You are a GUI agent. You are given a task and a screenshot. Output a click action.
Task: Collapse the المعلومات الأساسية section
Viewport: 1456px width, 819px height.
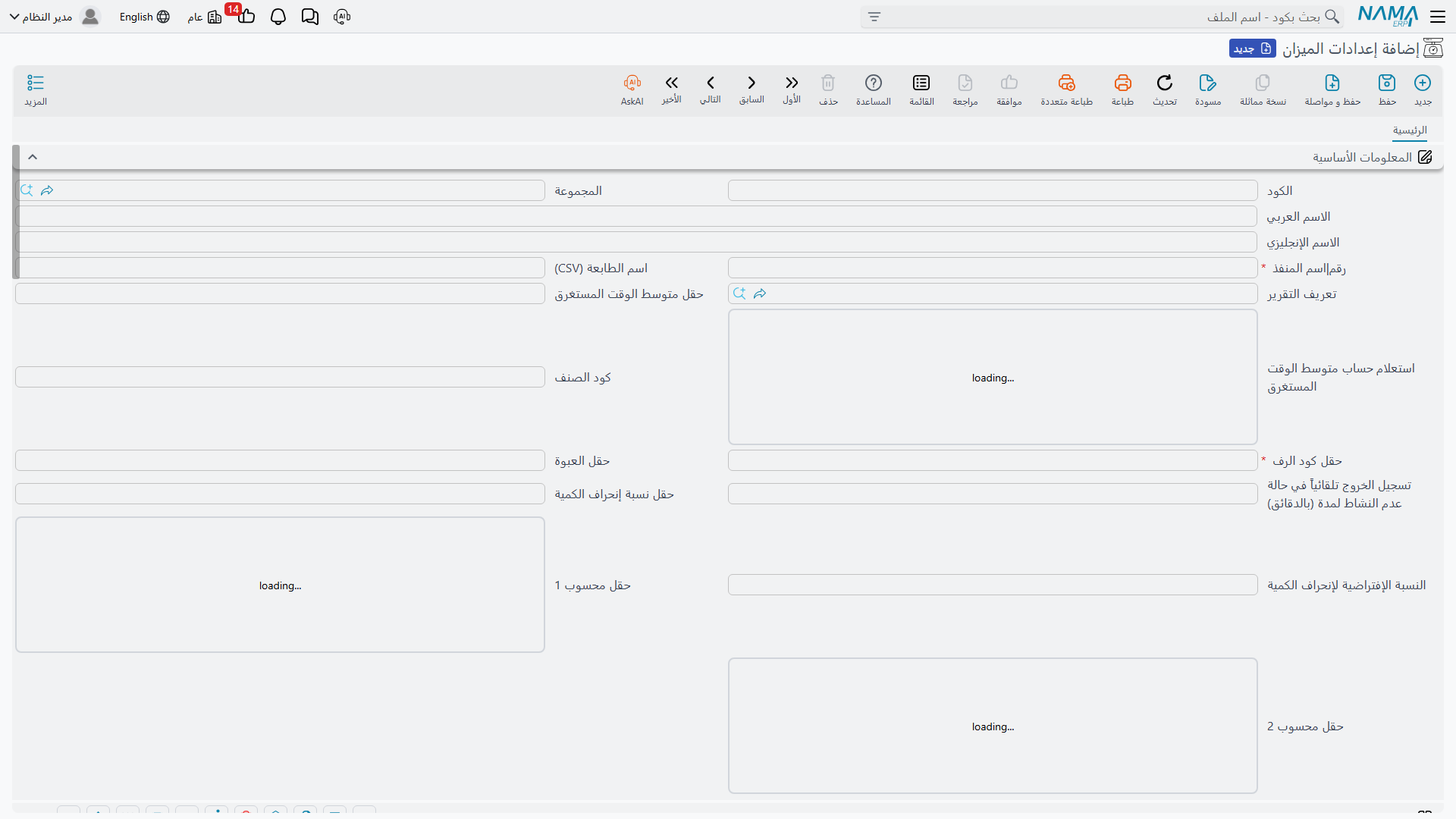tap(33, 157)
